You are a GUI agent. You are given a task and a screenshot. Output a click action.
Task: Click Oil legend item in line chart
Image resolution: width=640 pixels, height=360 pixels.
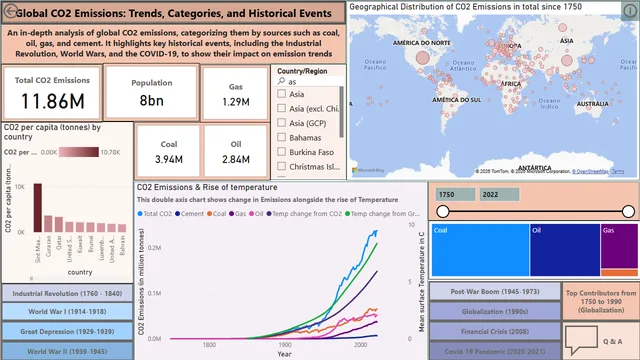click(x=256, y=213)
